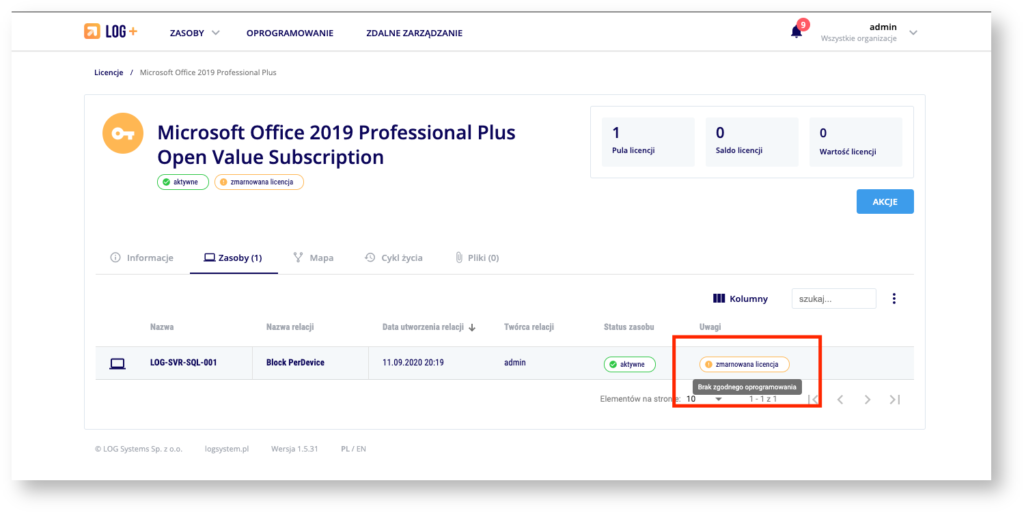1024x513 pixels.
Task: Switch to the Informacje tab
Action: (142, 258)
